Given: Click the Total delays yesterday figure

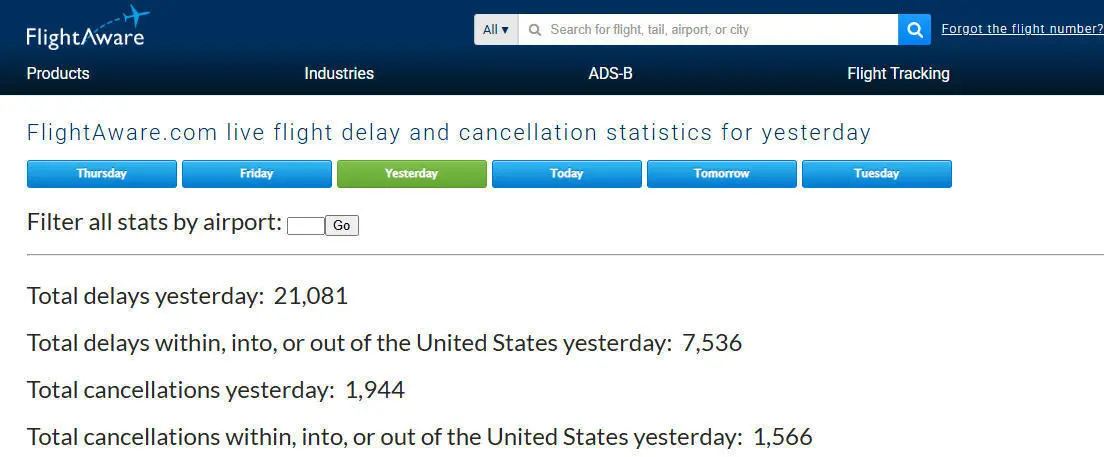Looking at the screenshot, I should 310,296.
